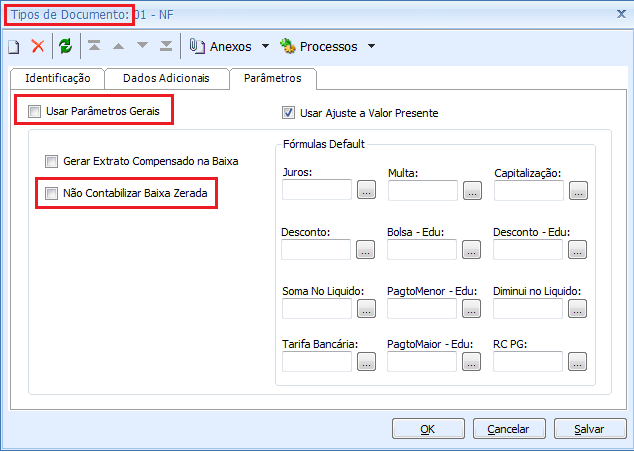Click the Multa formula input field
The image size is (634, 452).
(x=423, y=190)
